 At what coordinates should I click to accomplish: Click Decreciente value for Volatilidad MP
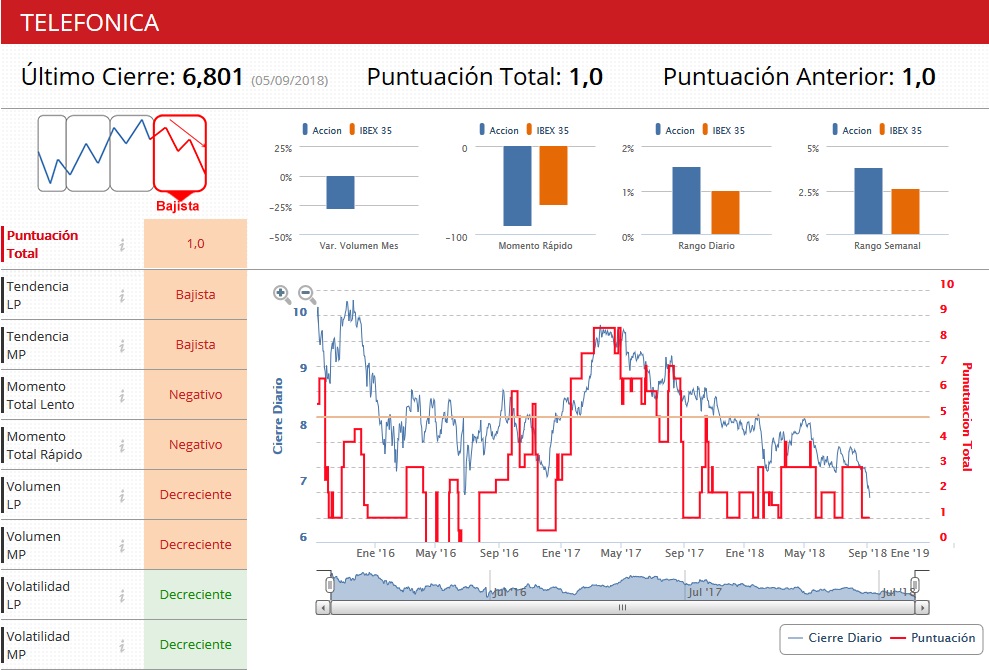coord(196,644)
